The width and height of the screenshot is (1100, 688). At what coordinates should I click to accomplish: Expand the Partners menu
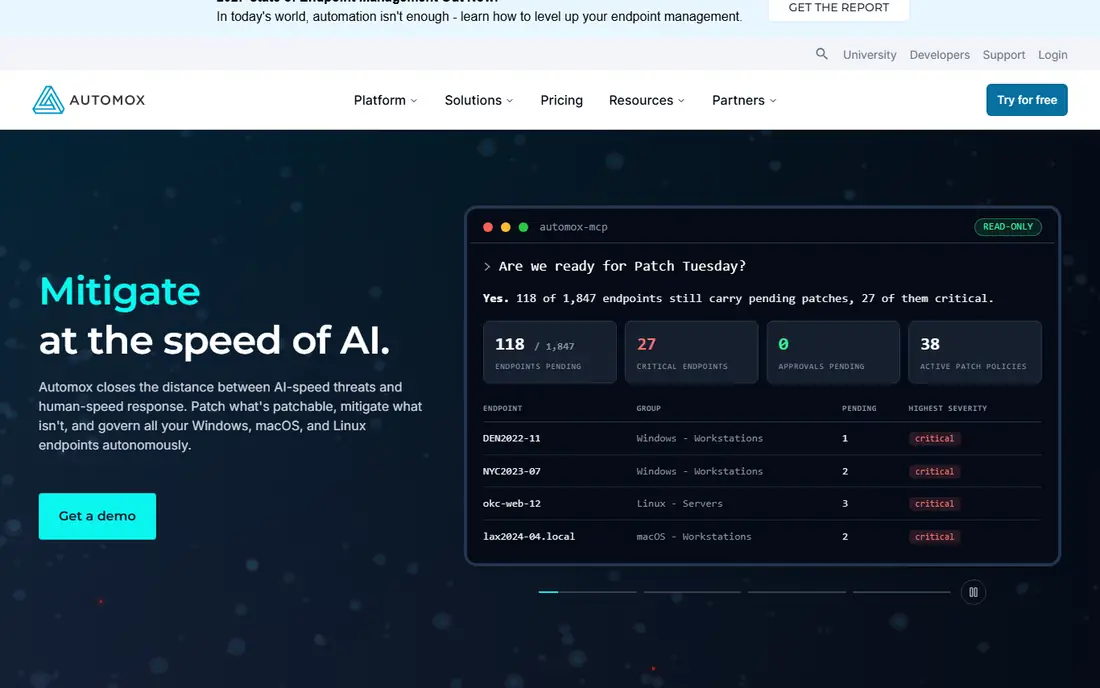tap(744, 100)
